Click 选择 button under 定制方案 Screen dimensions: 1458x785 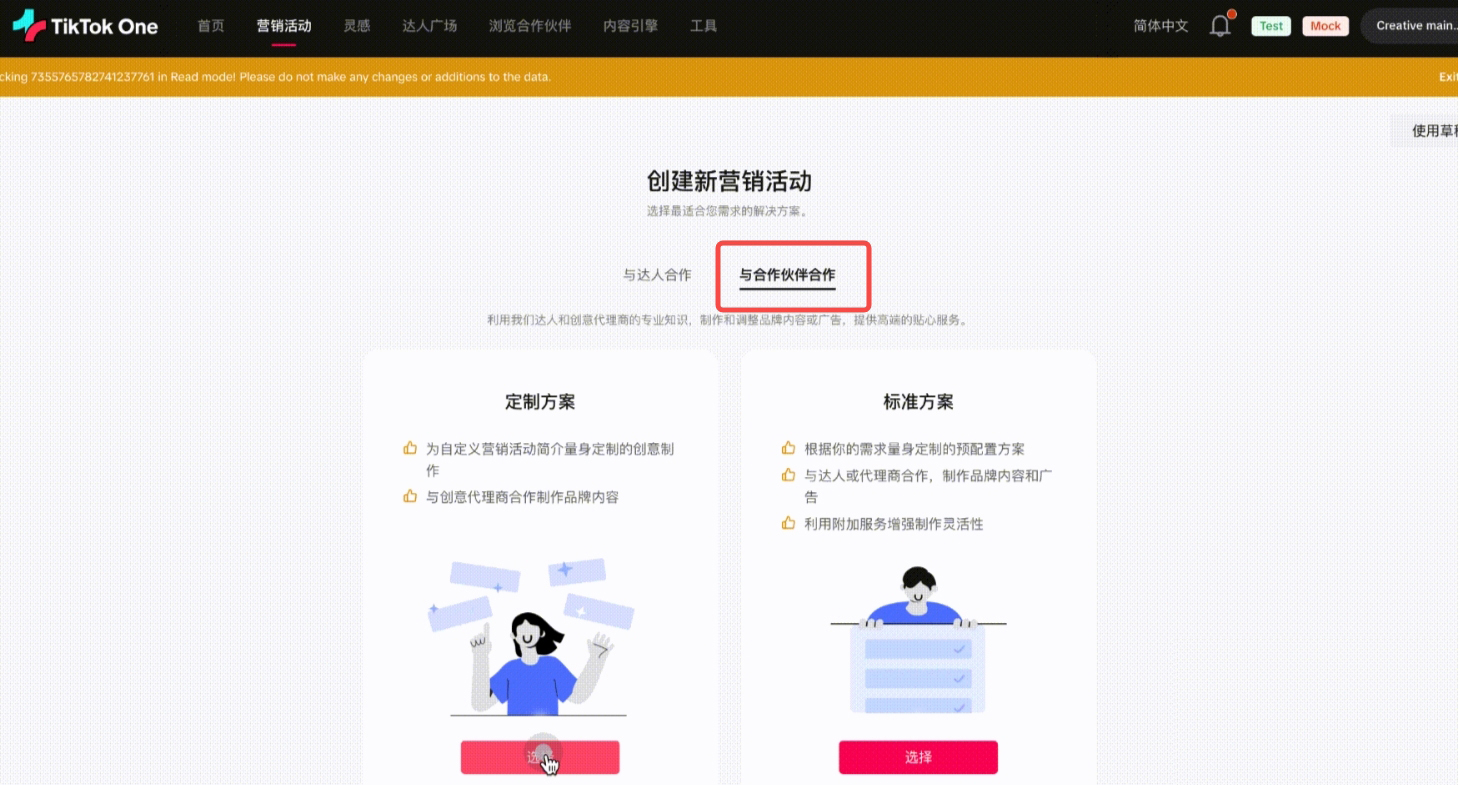pyautogui.click(x=540, y=757)
